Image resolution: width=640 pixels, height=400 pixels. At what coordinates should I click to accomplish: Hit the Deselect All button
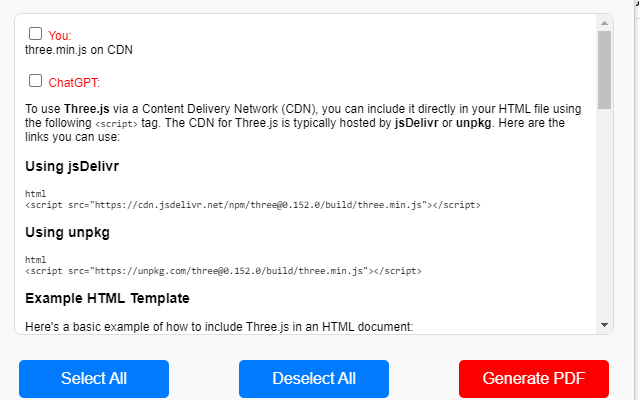click(x=314, y=378)
